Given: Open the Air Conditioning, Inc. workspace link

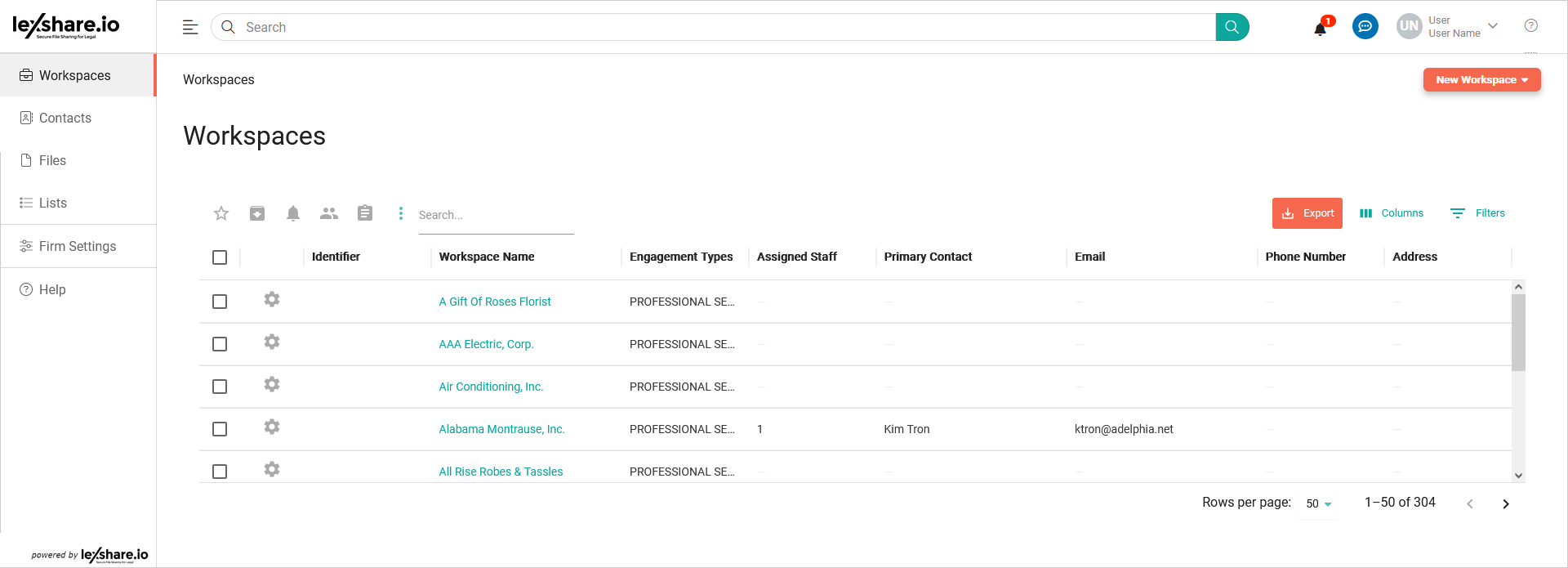Looking at the screenshot, I should [491, 387].
